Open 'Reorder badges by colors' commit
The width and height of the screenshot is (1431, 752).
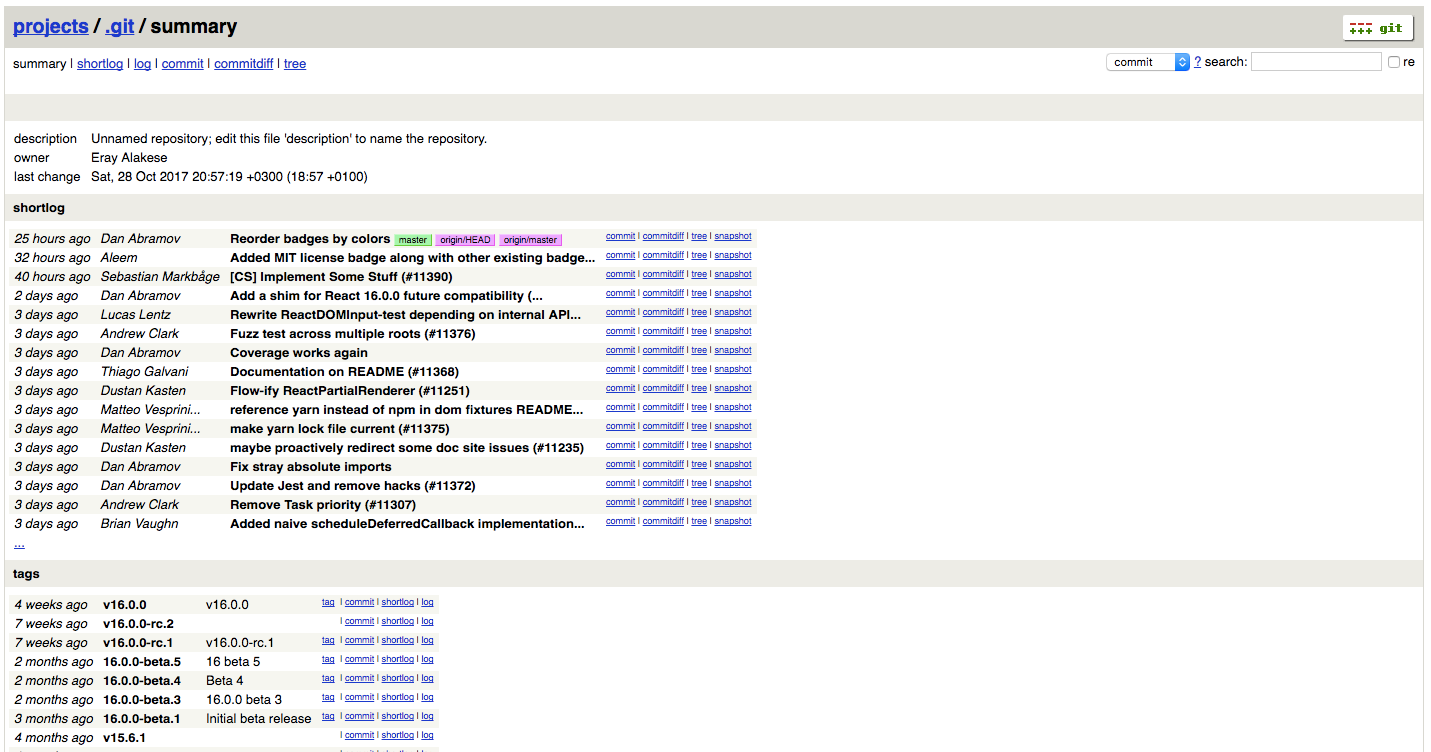pos(310,239)
